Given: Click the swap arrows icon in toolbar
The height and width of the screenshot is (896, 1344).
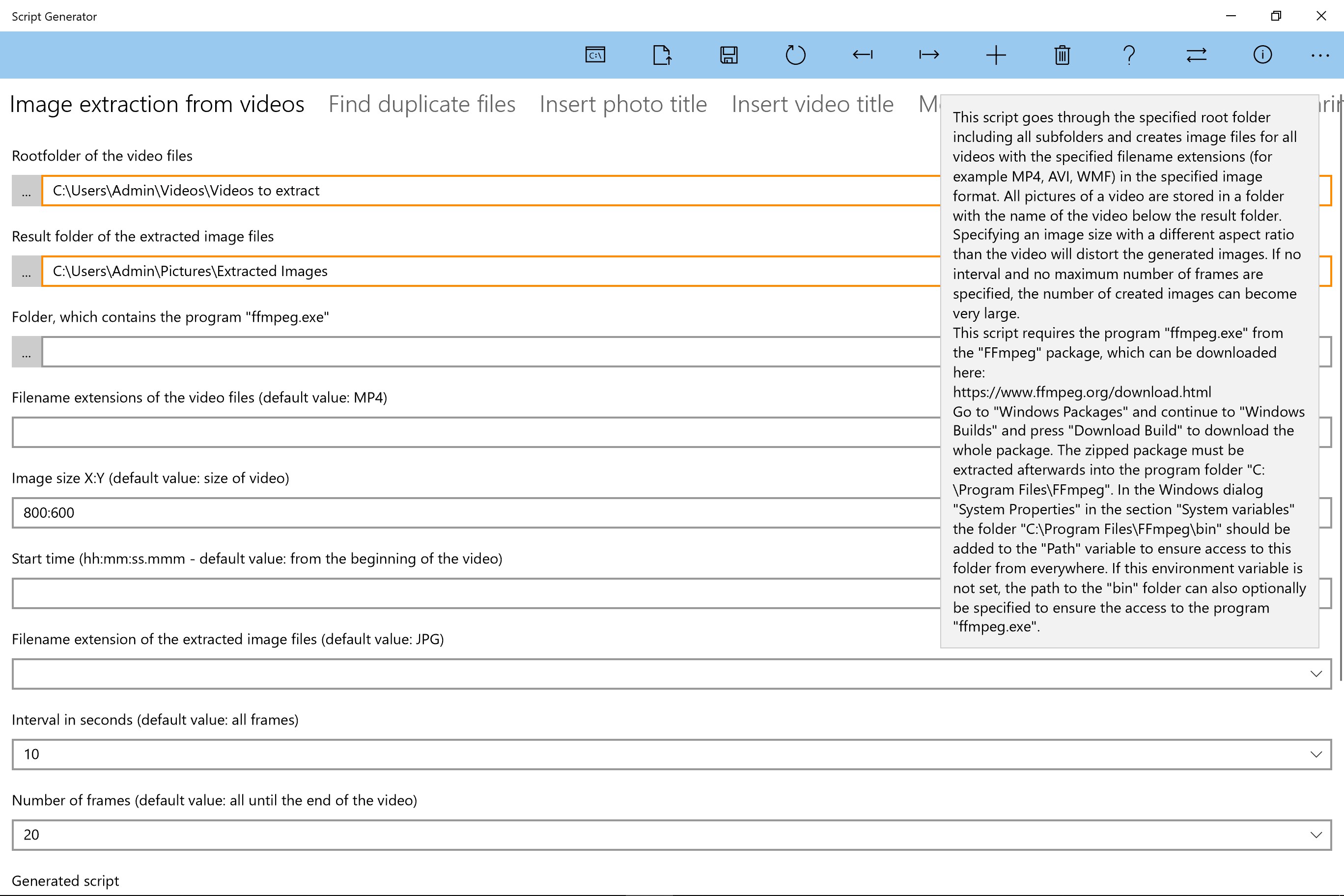Looking at the screenshot, I should 1196,55.
